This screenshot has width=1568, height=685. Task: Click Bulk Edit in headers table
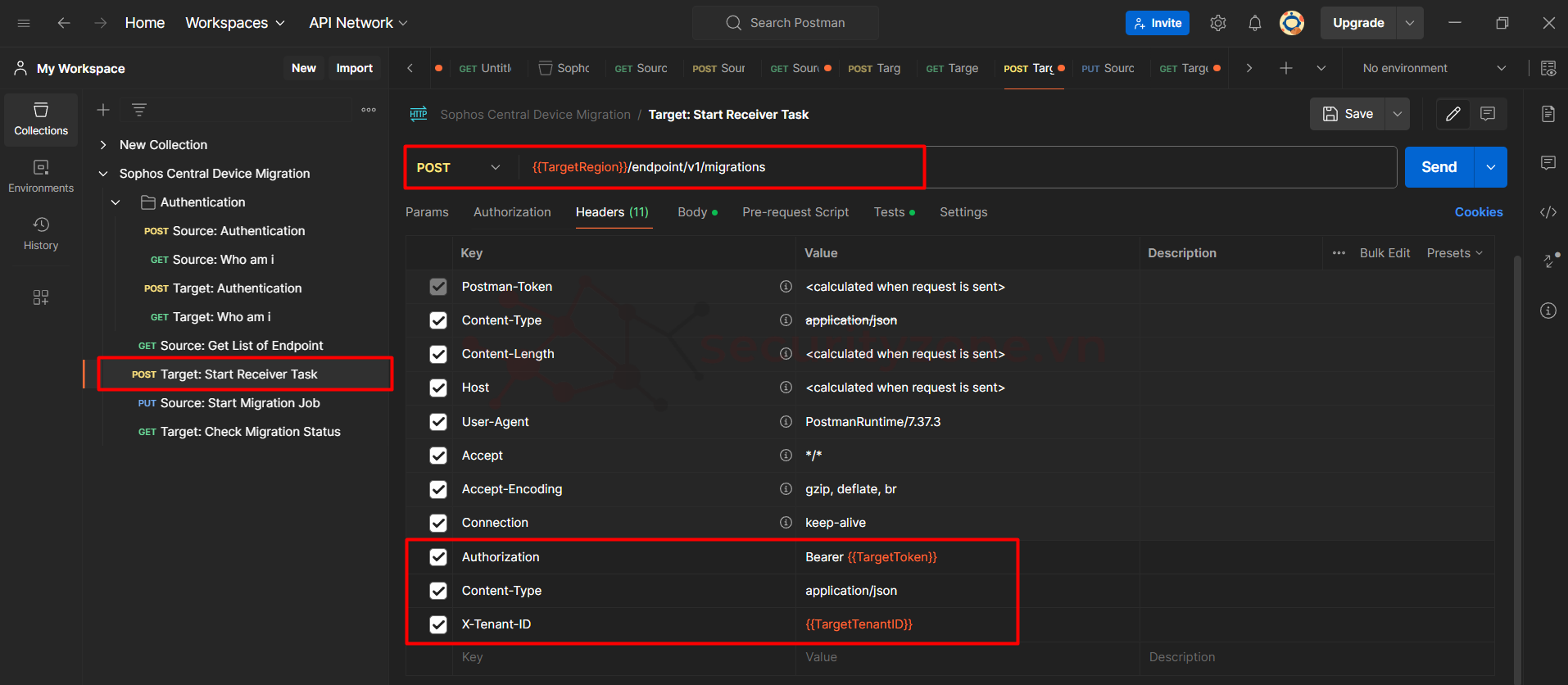click(x=1385, y=253)
